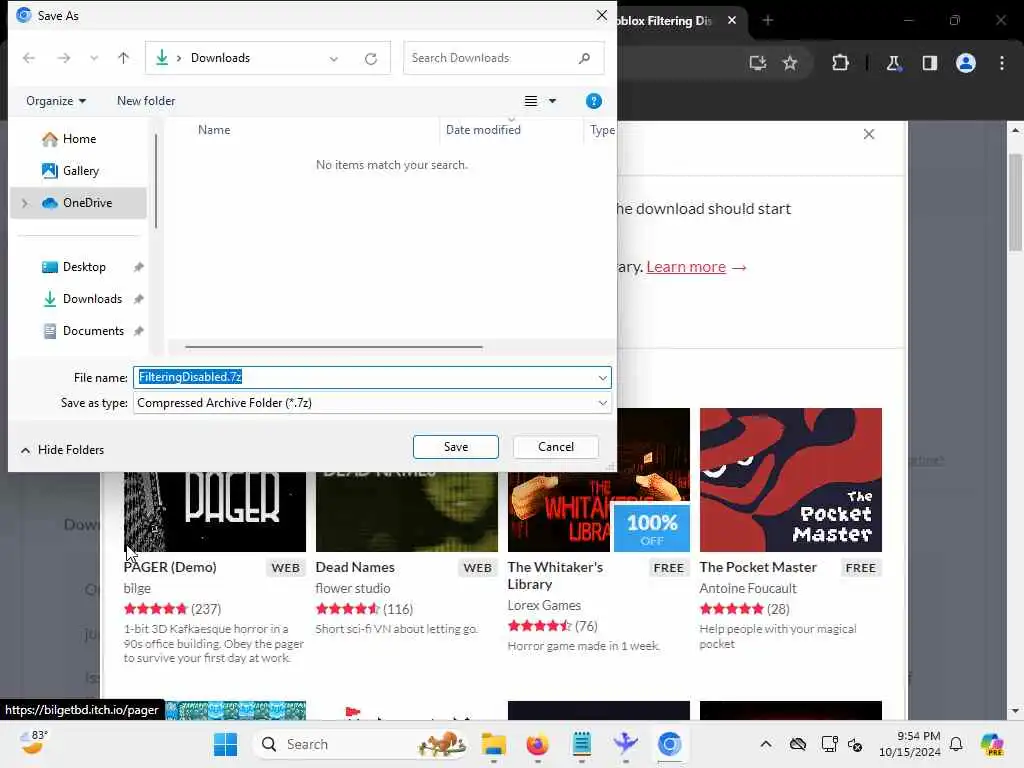Expand the OneDrive tree node
The height and width of the screenshot is (768, 1024).
(x=25, y=203)
